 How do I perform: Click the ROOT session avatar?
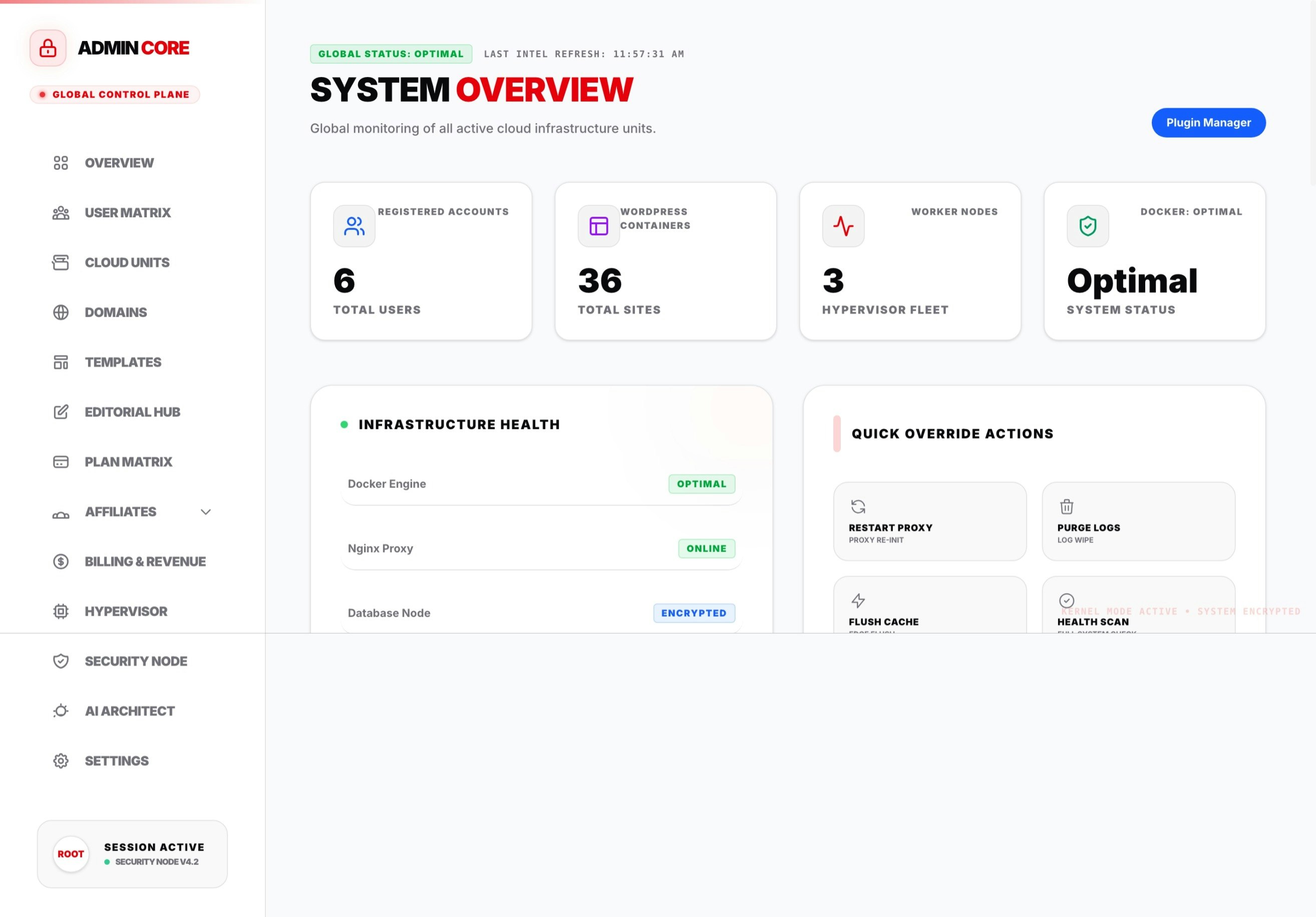click(71, 854)
